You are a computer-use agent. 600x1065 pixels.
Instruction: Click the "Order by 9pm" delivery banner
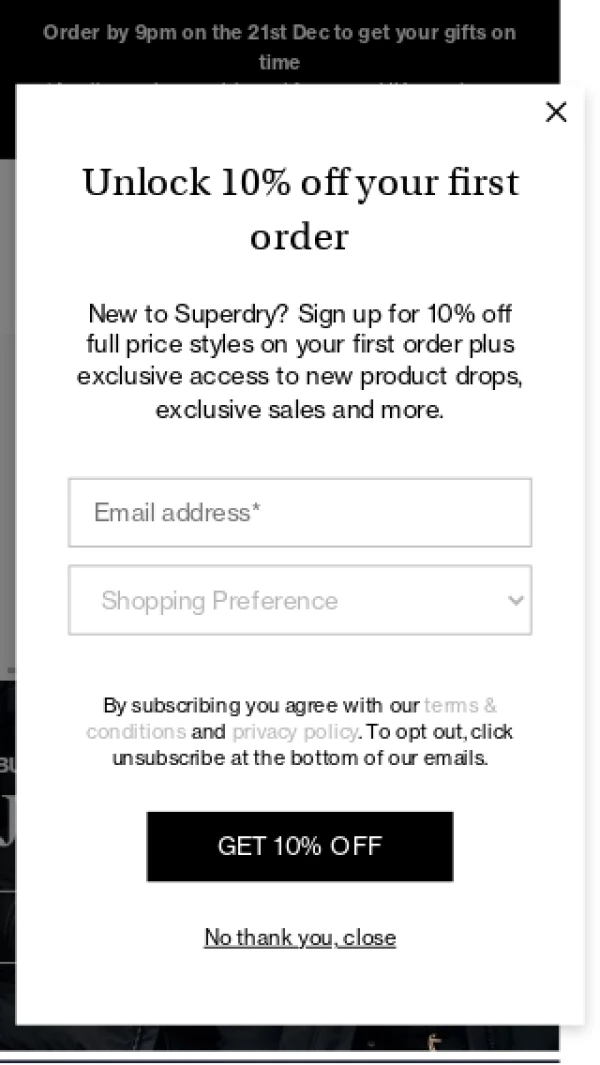[279, 33]
